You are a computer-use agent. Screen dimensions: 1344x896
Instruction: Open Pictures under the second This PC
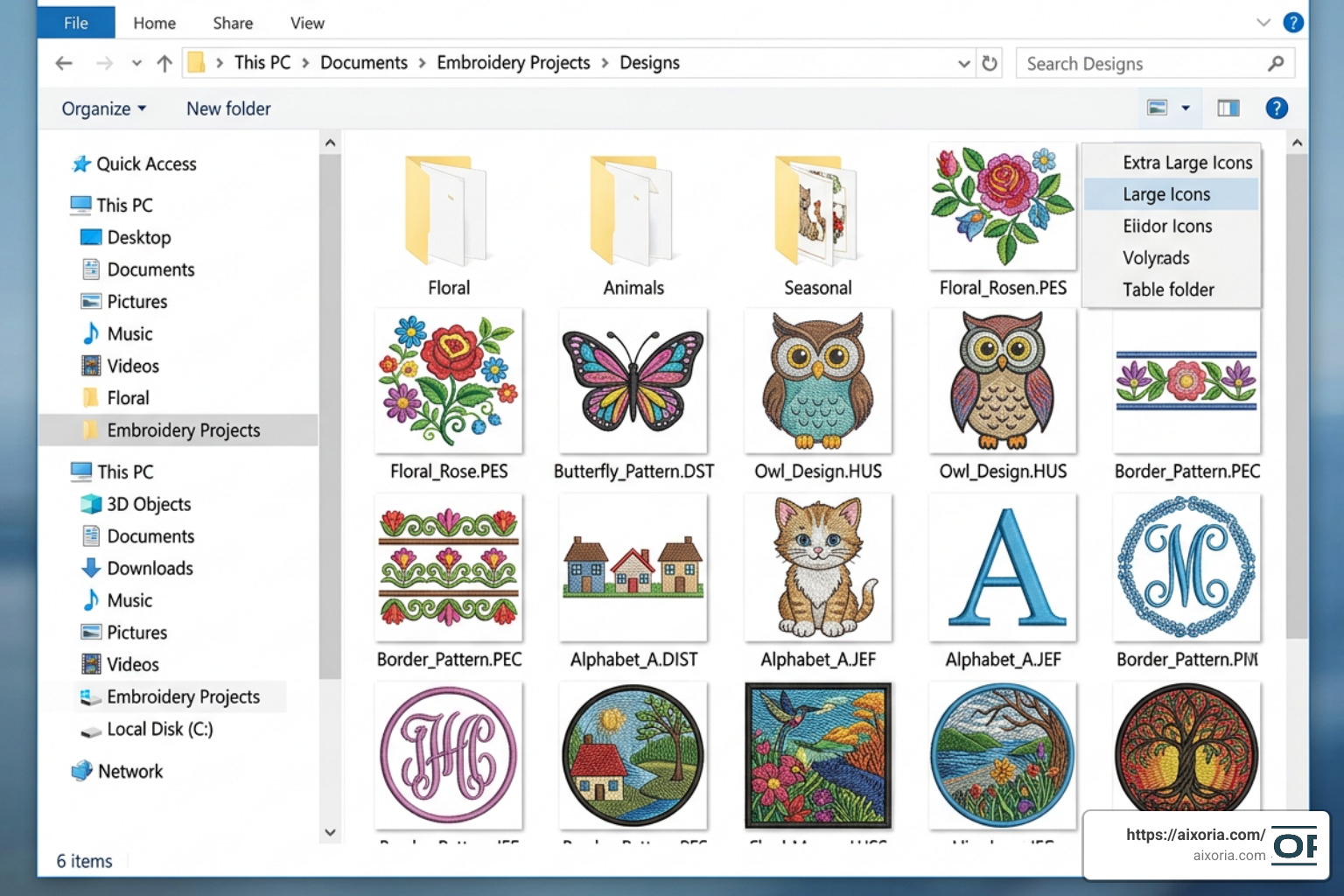coord(123,633)
